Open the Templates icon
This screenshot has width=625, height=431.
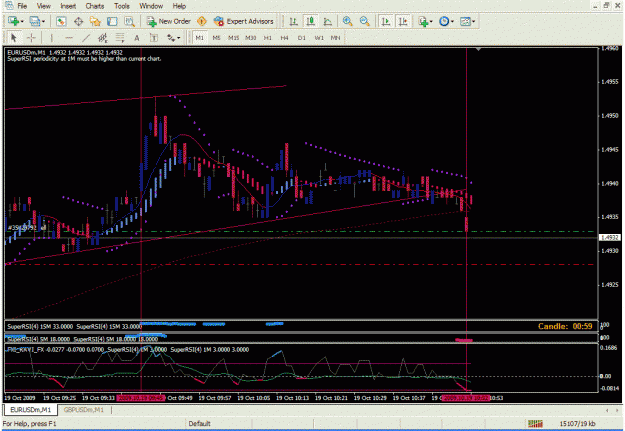click(x=465, y=21)
